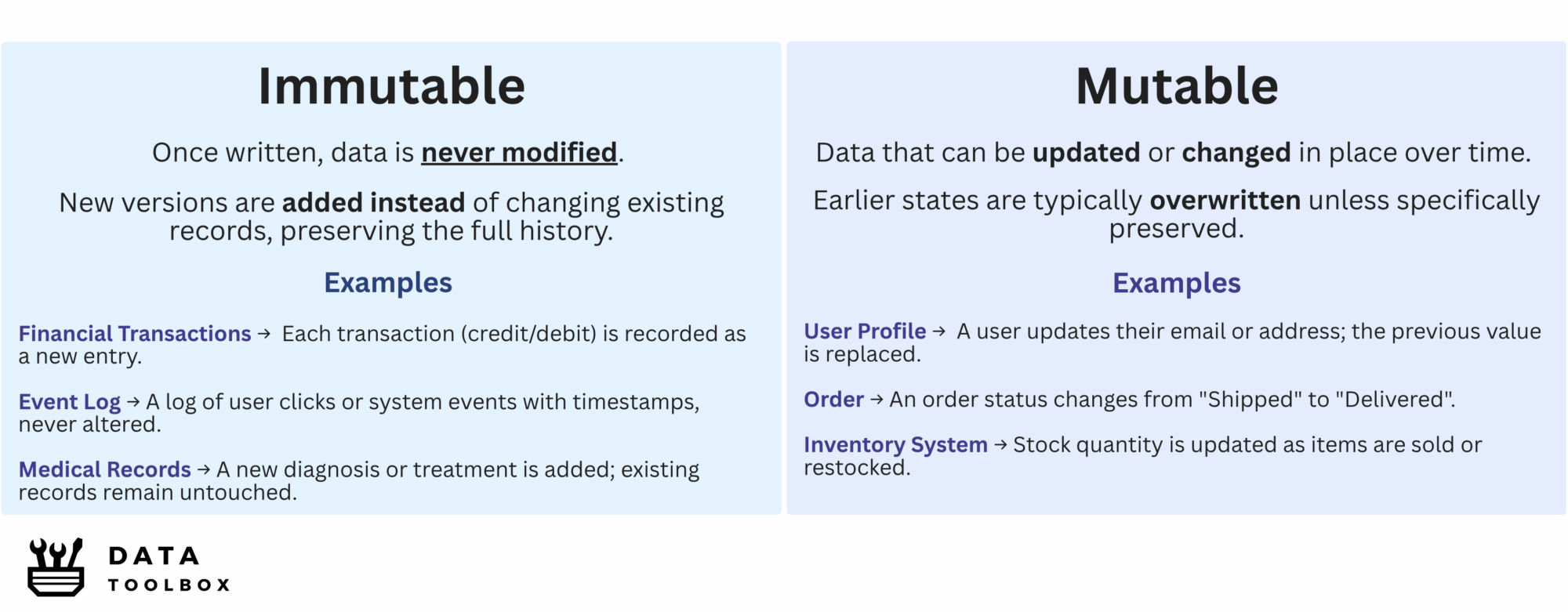The height and width of the screenshot is (612, 1568).
Task: Click the underlined 'never modified' text
Action: point(519,153)
